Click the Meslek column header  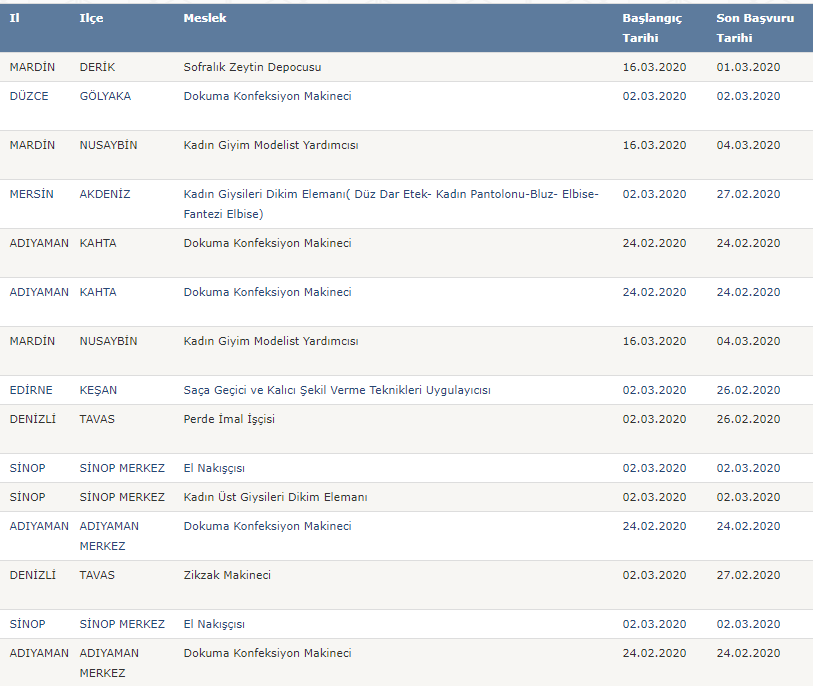pyautogui.click(x=205, y=18)
